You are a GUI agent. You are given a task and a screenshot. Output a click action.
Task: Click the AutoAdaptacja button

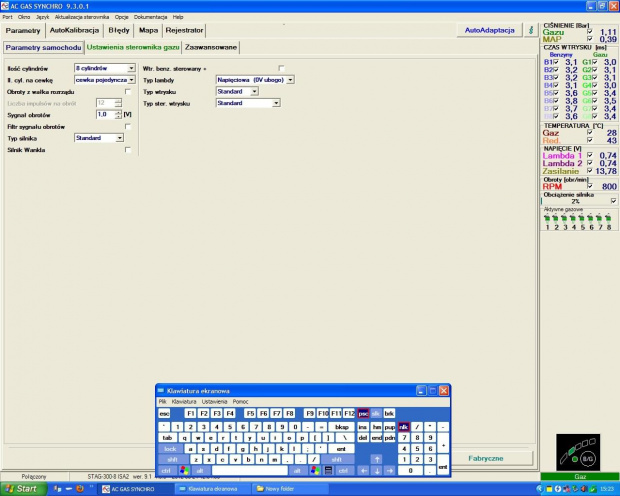pos(489,31)
